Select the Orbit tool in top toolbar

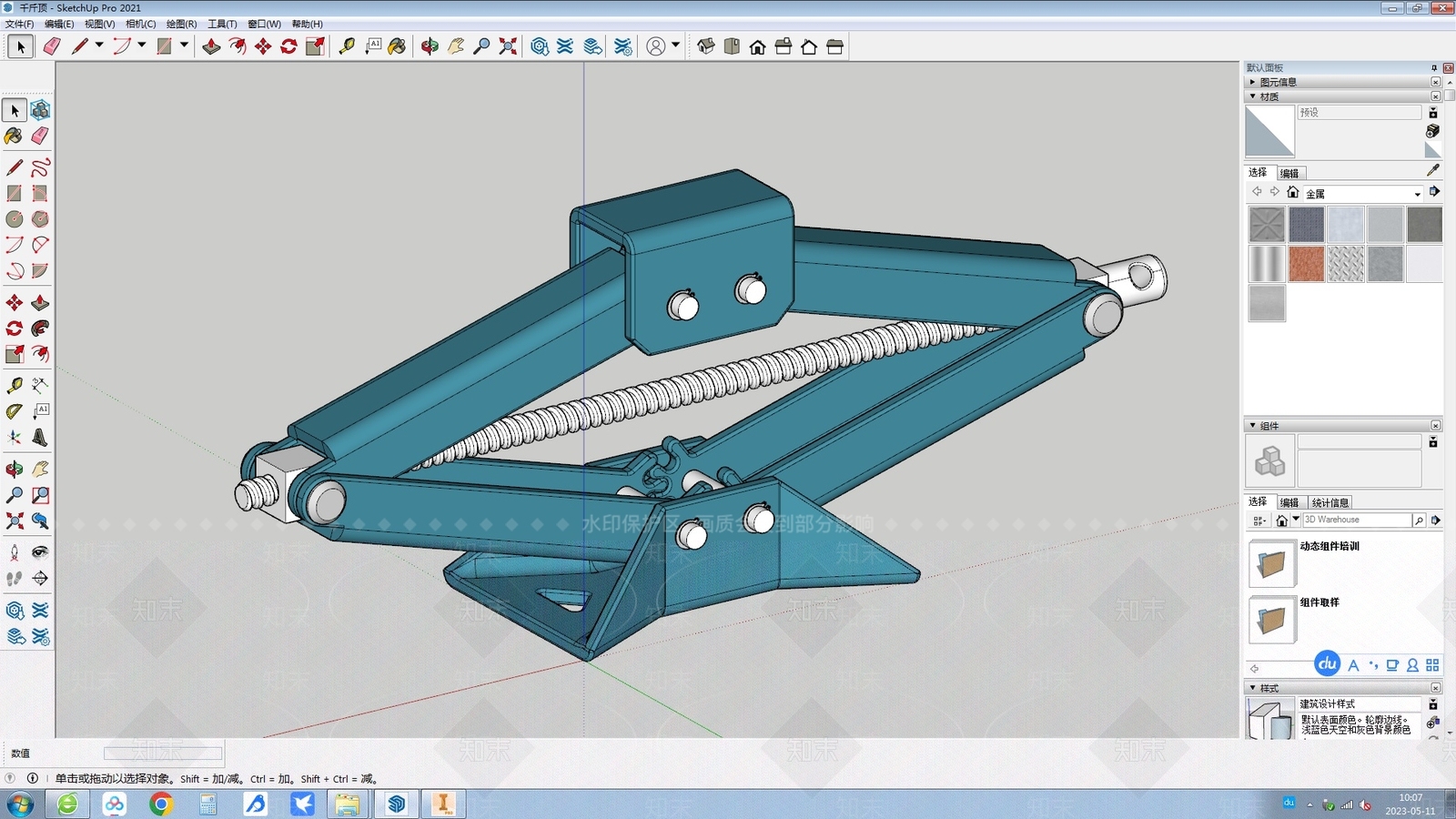click(x=430, y=46)
